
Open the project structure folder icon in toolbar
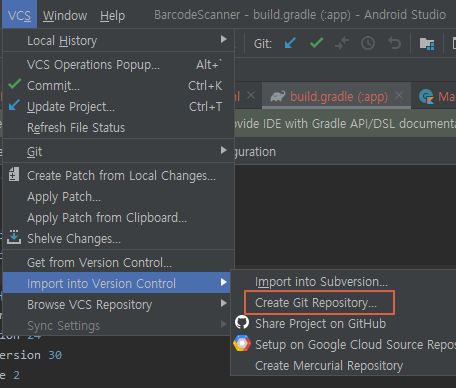427,44
